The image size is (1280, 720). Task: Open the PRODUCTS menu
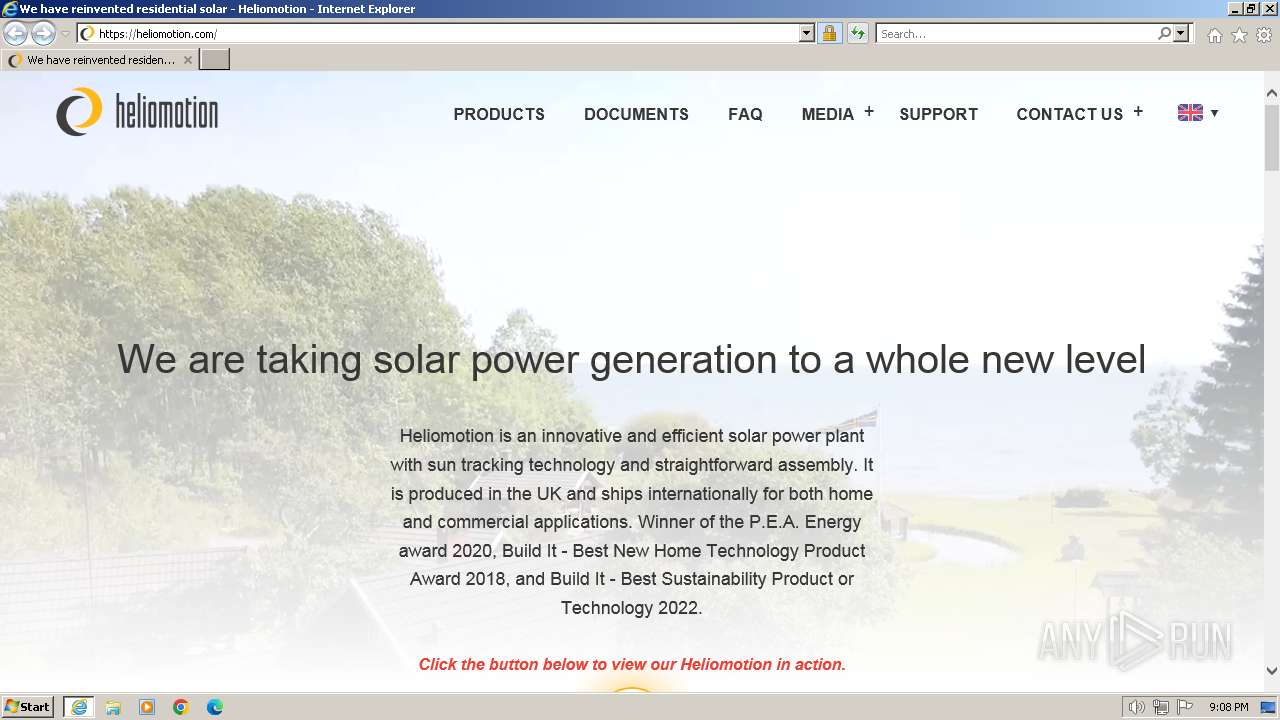coord(499,114)
